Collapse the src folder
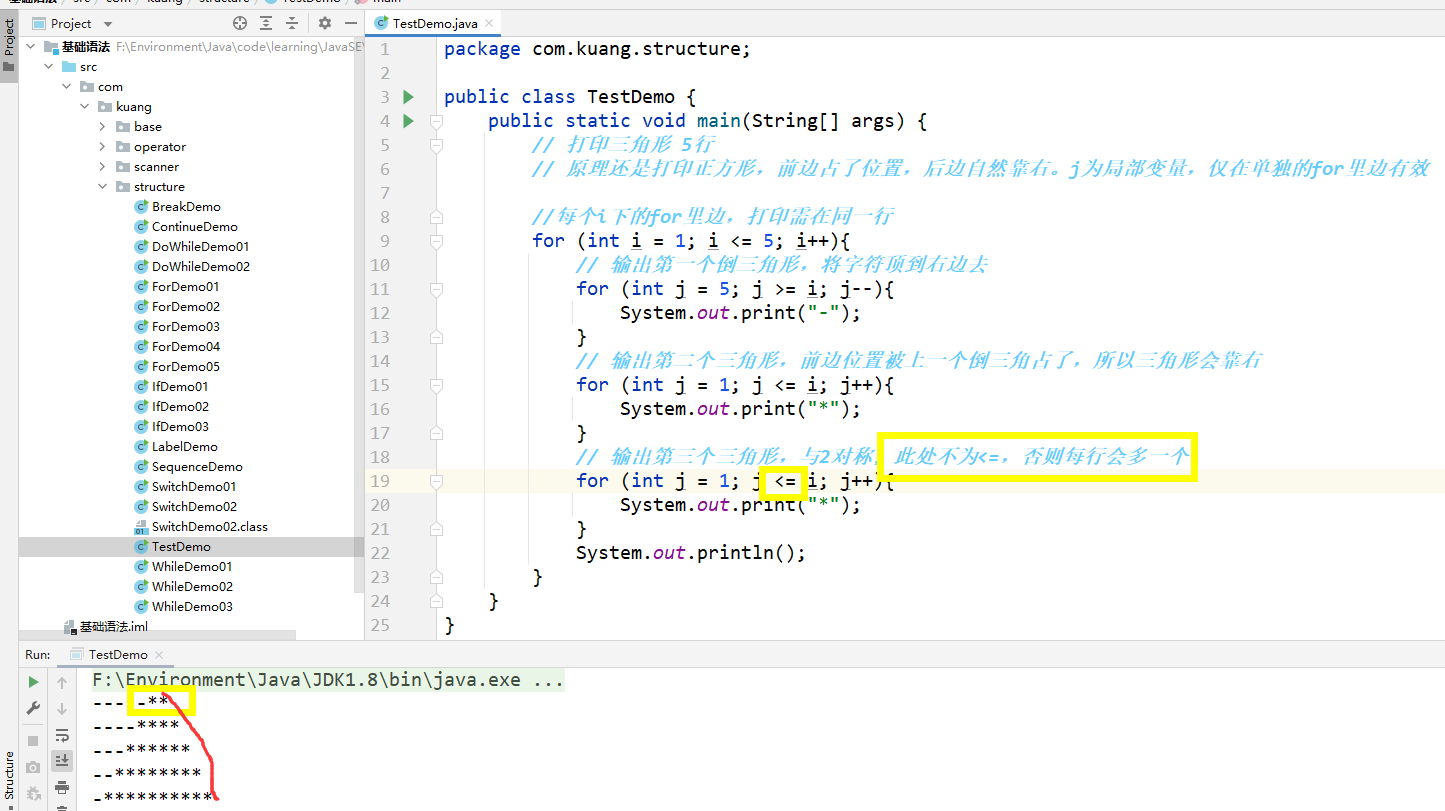Screen dimensions: 1445x811 (49, 67)
